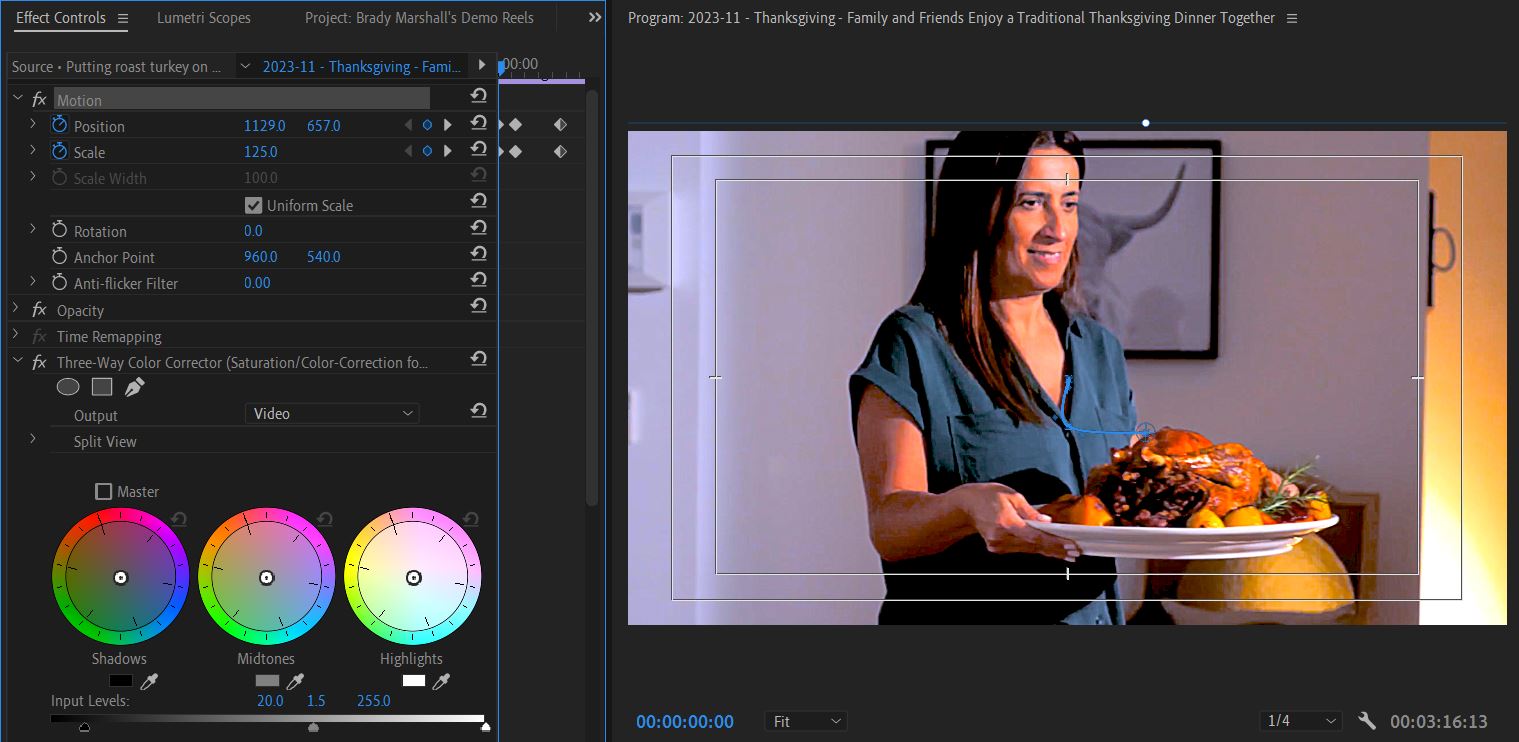The height and width of the screenshot is (742, 1519).
Task: Expand Time Remapping properties
Action: 16,335
